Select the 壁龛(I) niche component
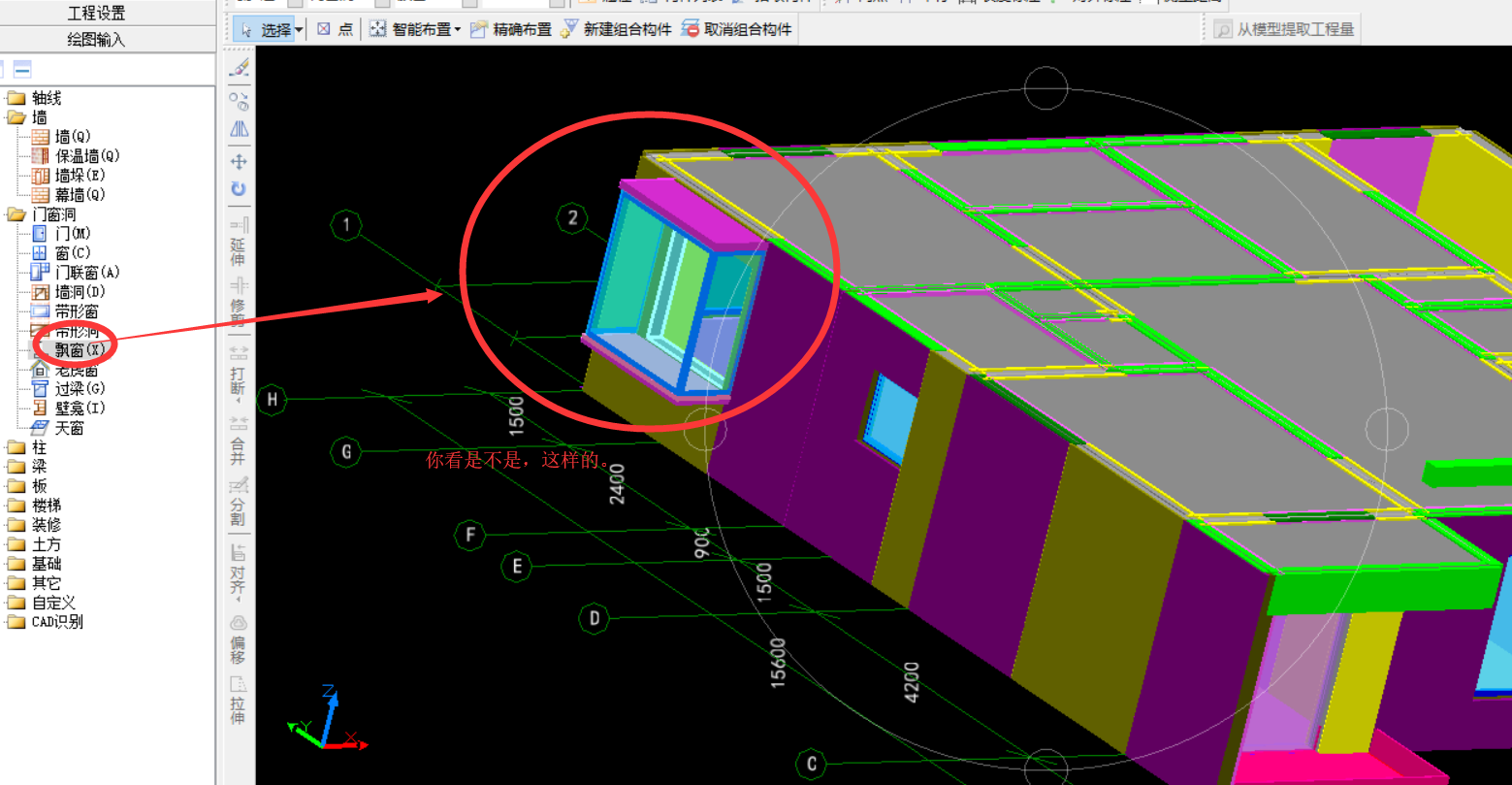 point(70,409)
